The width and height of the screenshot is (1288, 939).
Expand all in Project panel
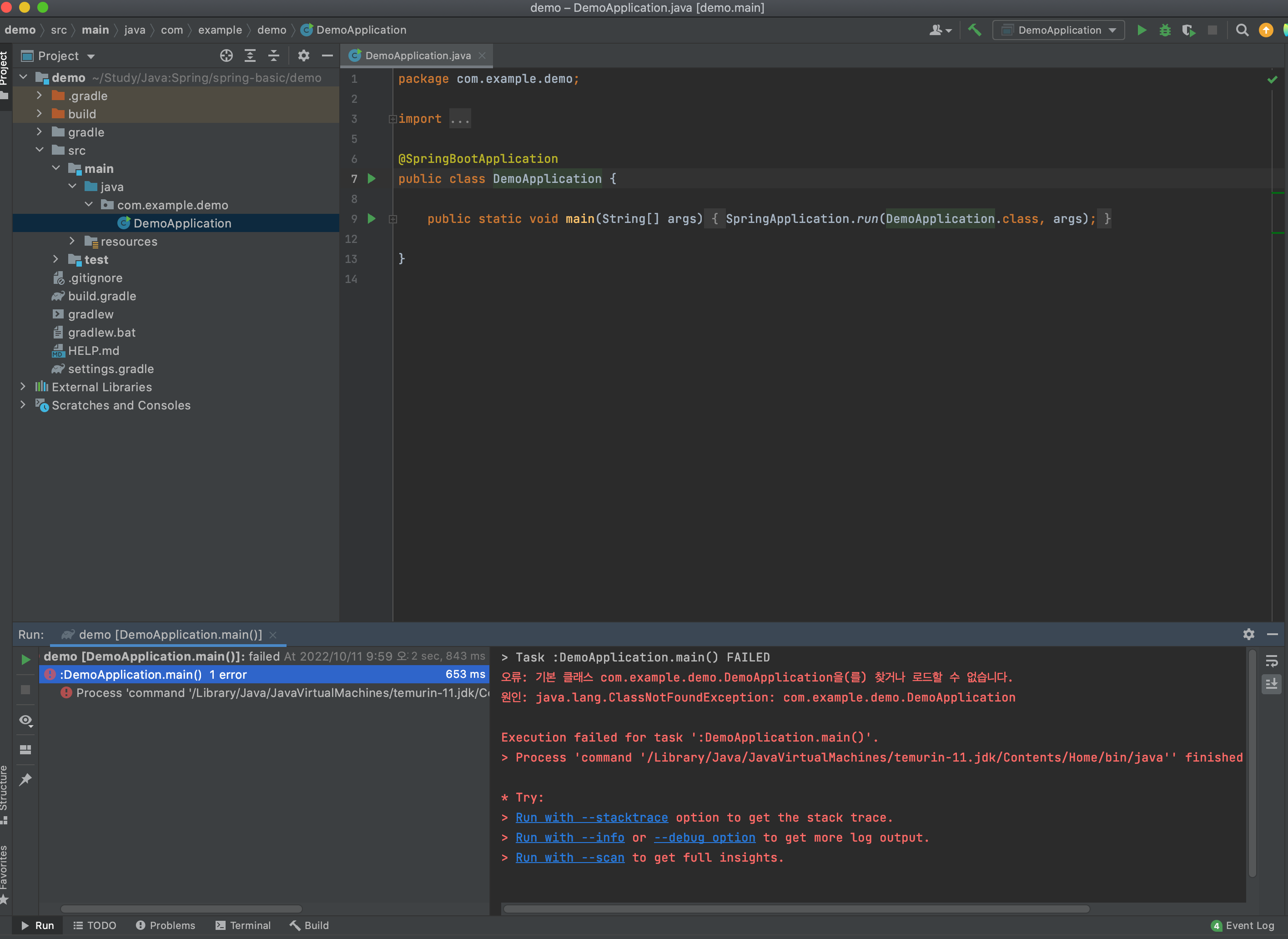coord(250,56)
